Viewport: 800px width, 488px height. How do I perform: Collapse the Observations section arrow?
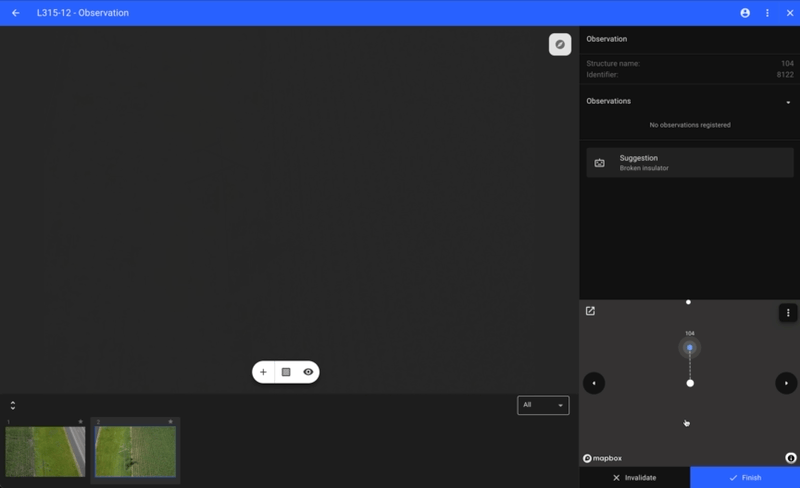tap(788, 102)
